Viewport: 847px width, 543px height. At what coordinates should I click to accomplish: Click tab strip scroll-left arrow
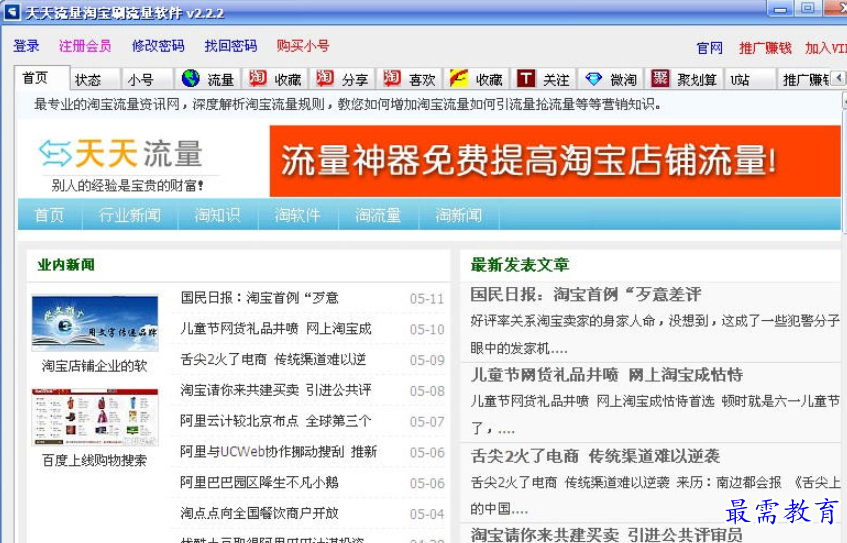(838, 78)
